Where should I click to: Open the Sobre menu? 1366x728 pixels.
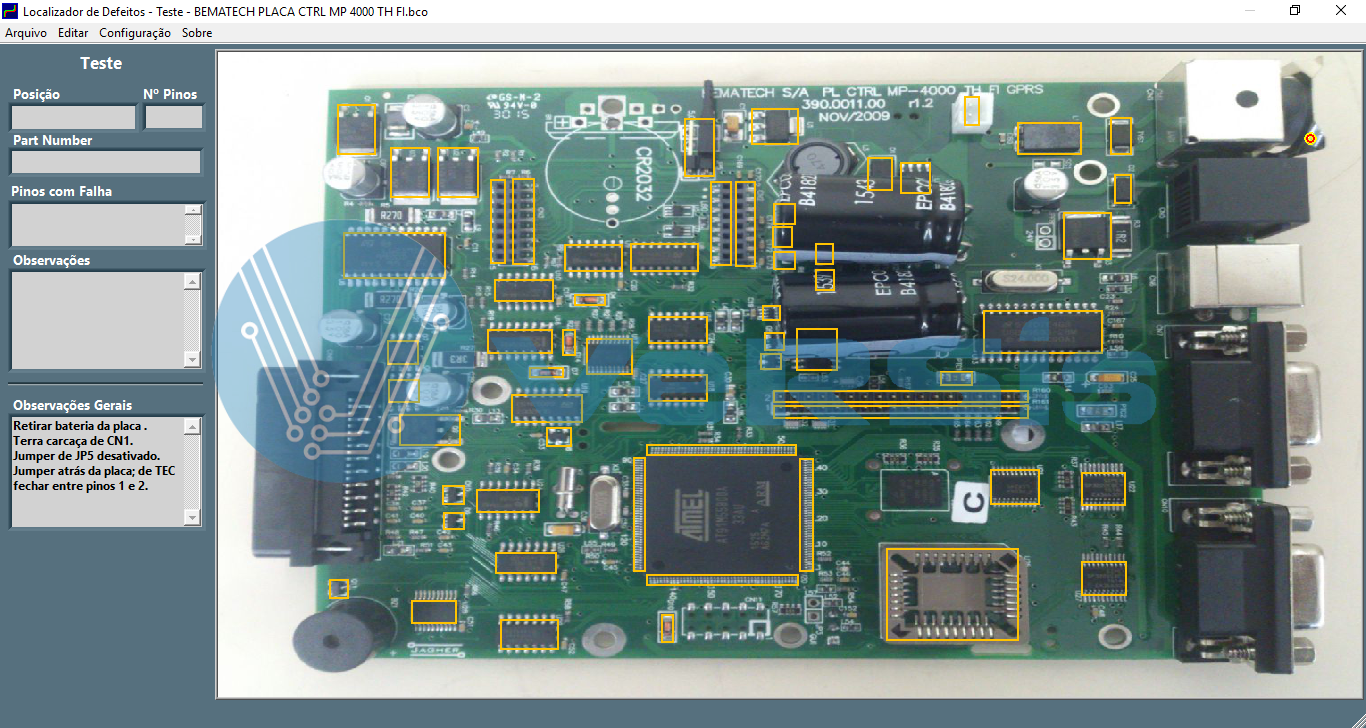click(197, 33)
